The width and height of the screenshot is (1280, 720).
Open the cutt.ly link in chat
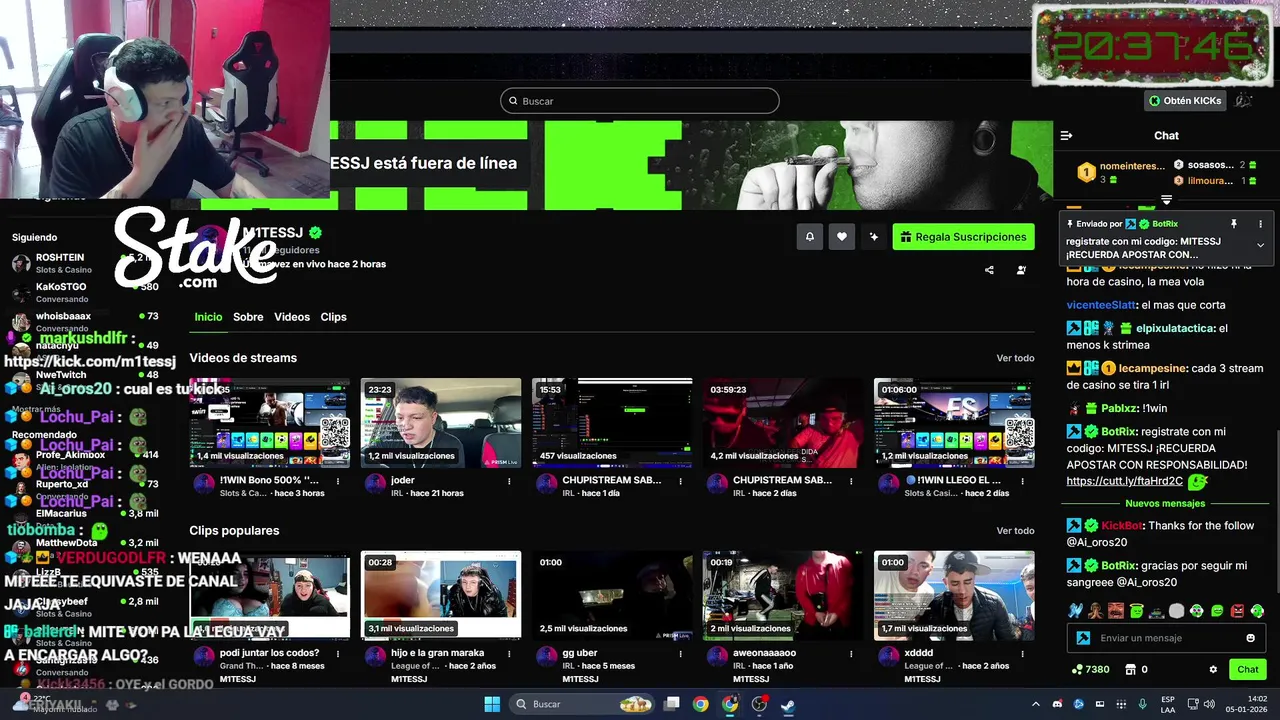[1125, 481]
